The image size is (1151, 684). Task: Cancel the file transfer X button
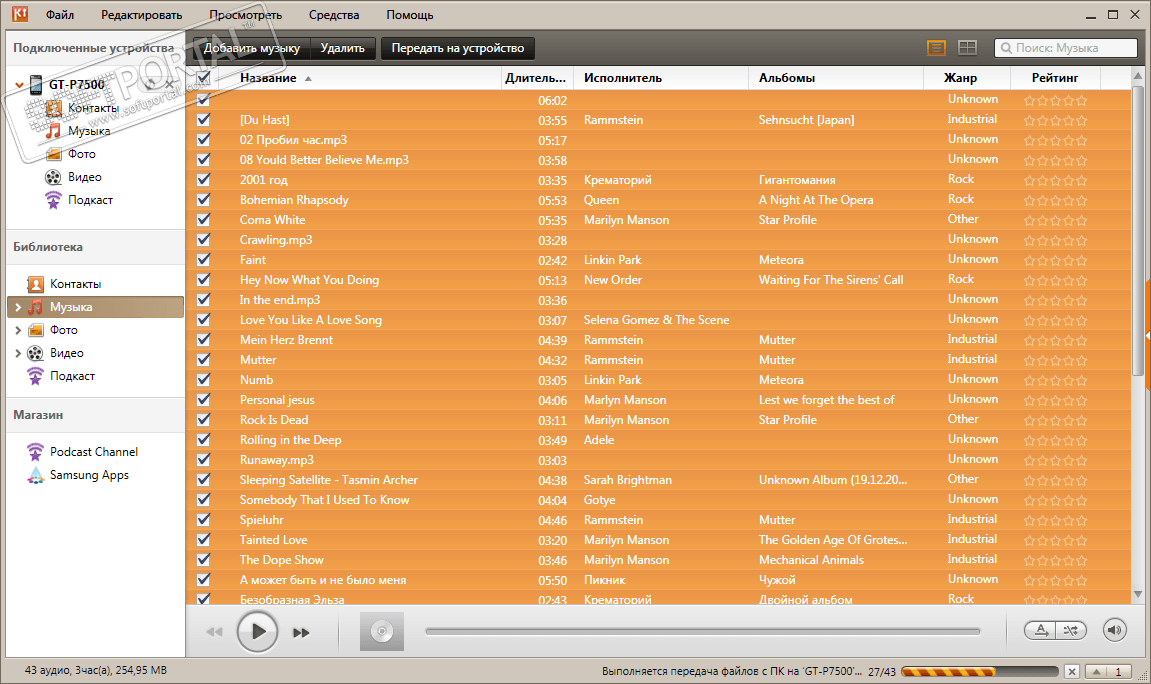pyautogui.click(x=1072, y=672)
